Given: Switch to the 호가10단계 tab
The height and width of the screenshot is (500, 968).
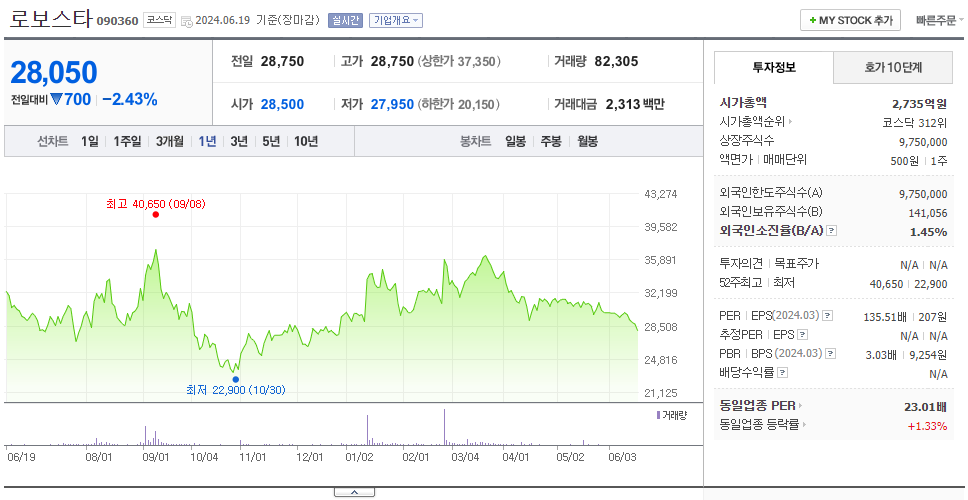Looking at the screenshot, I should [x=893, y=67].
